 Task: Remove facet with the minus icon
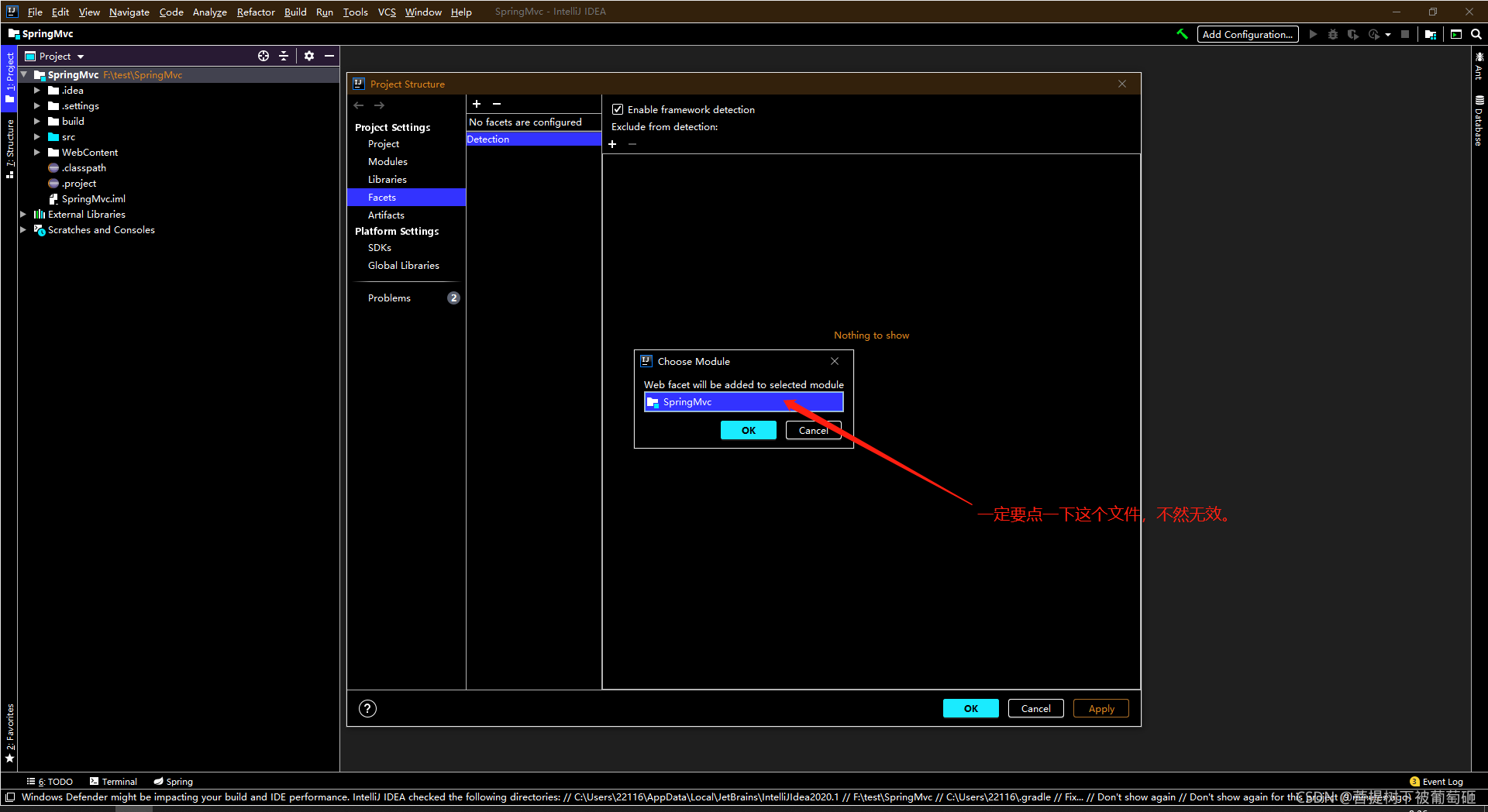click(497, 104)
